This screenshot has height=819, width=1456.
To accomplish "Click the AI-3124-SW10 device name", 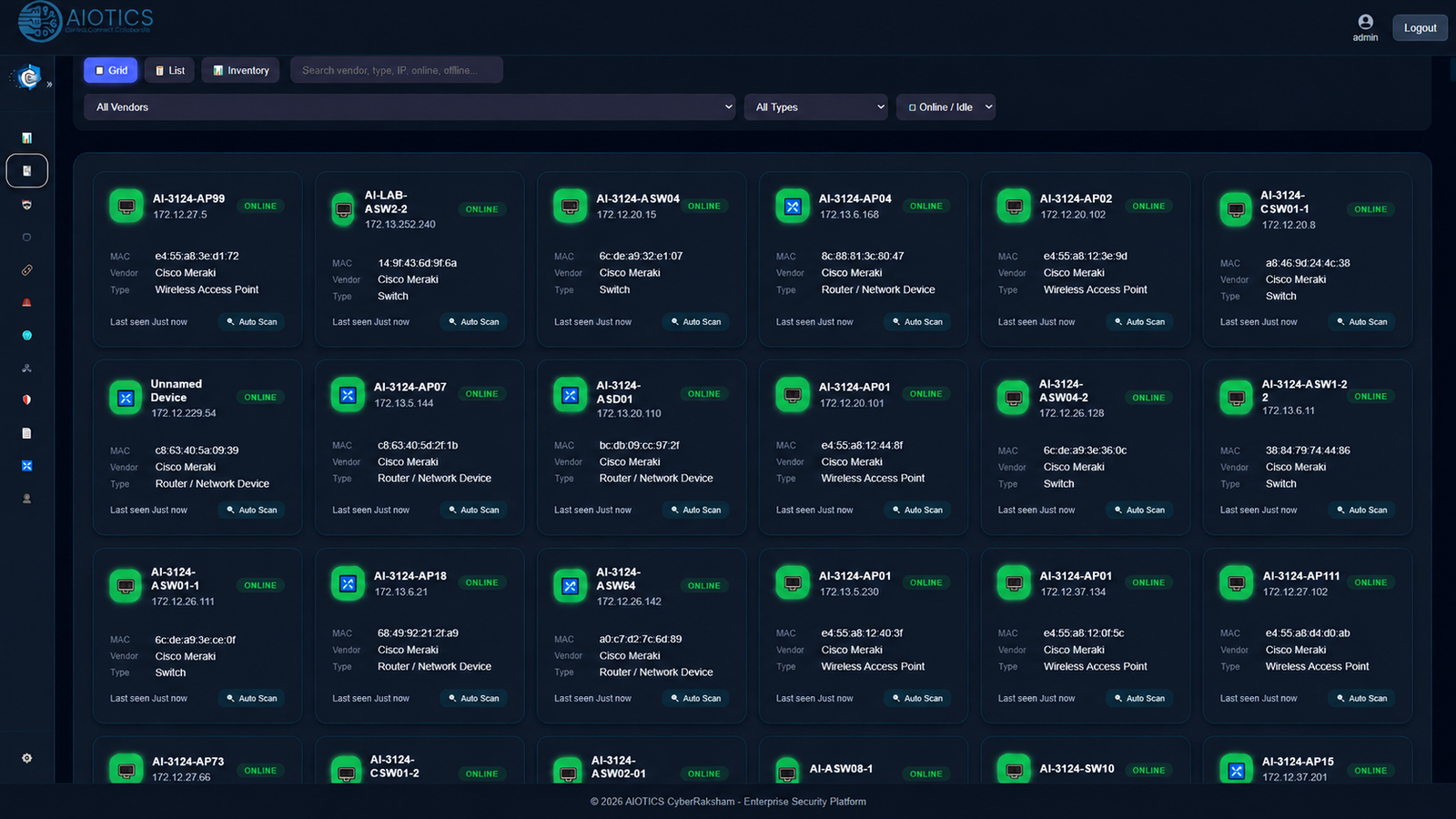I will coord(1077,769).
